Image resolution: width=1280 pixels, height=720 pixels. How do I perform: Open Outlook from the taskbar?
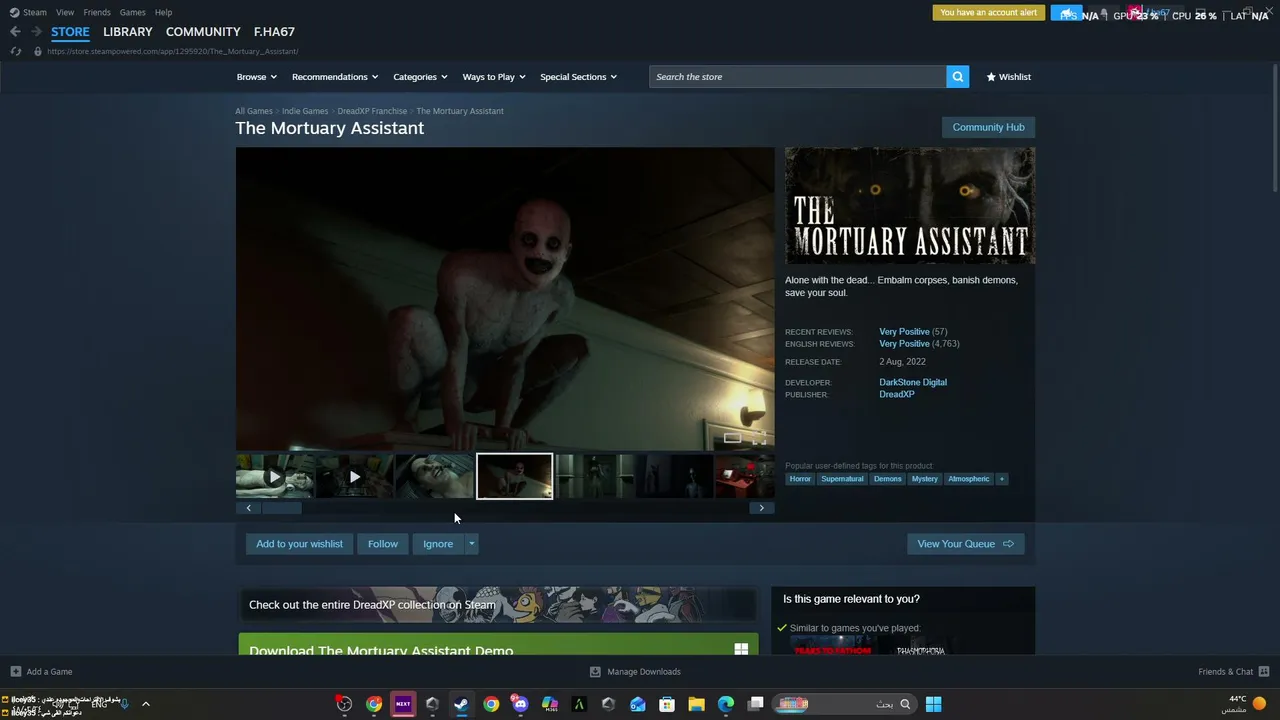tap(637, 704)
